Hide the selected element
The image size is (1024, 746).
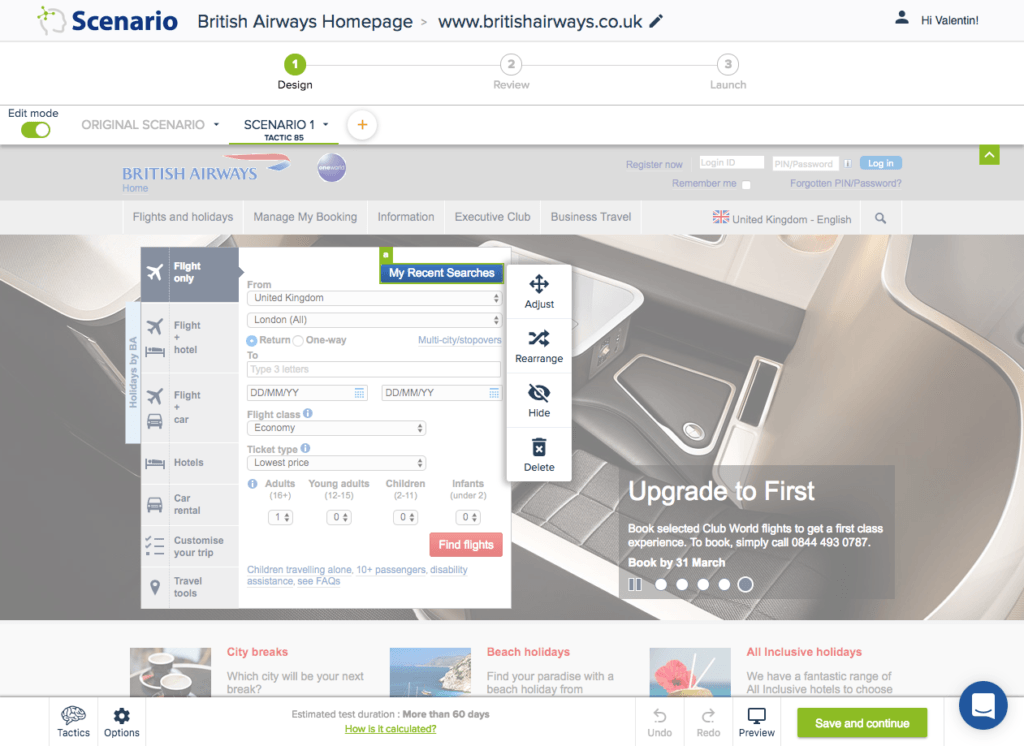[x=539, y=401]
